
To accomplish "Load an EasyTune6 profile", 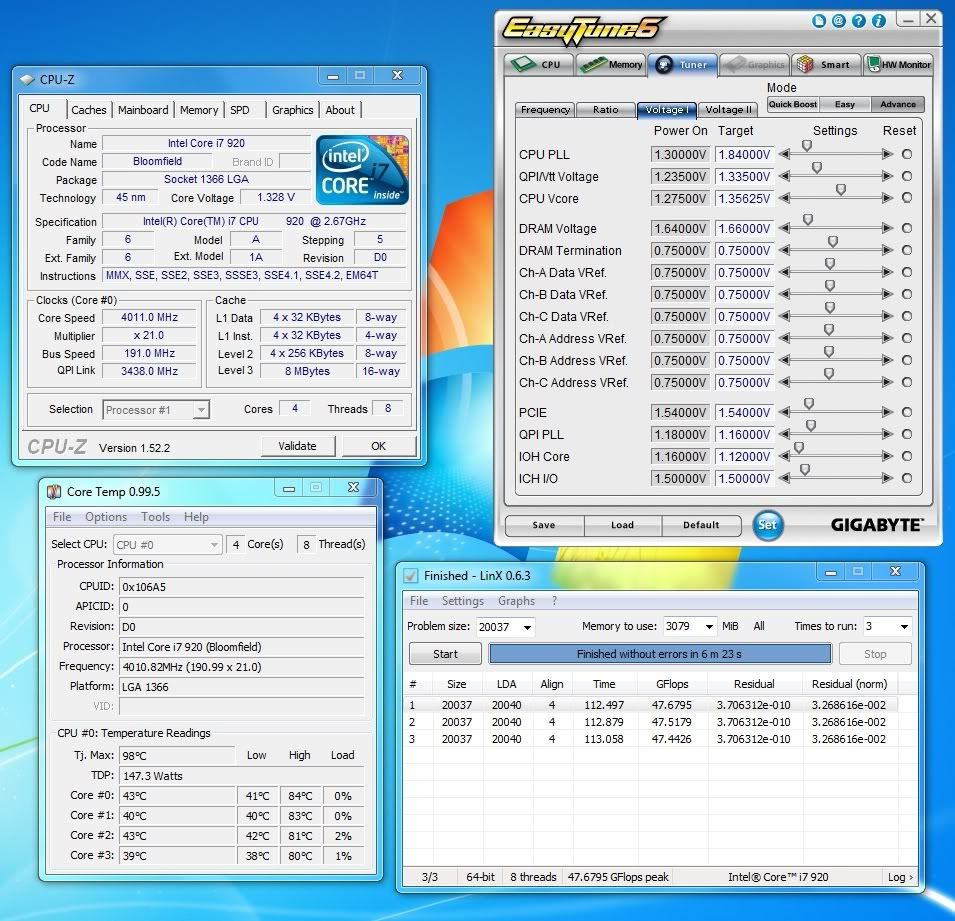I will tap(622, 525).
